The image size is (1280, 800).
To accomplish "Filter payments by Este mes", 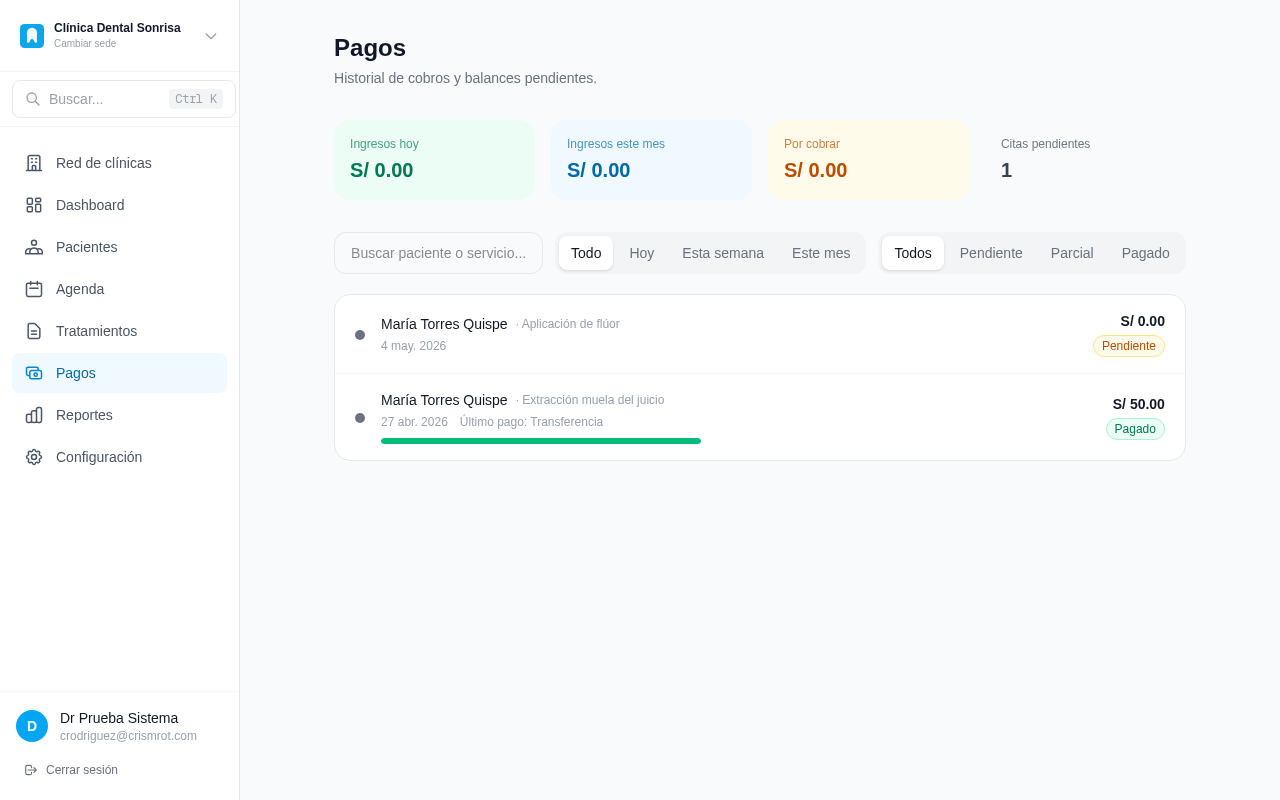I will [x=821, y=253].
